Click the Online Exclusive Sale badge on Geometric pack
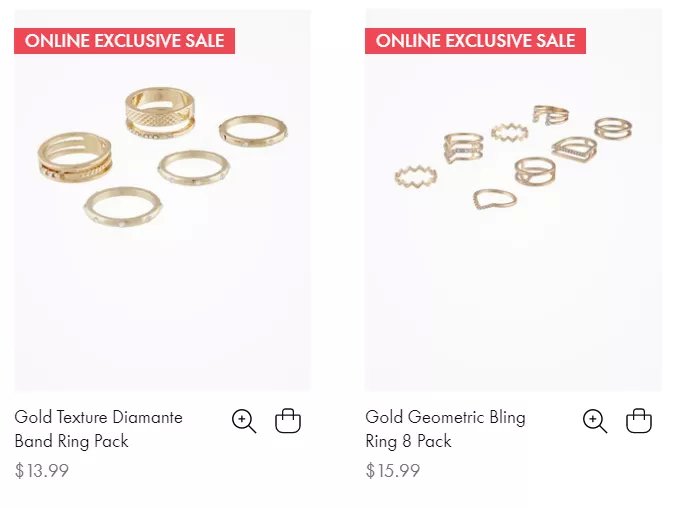The height and width of the screenshot is (508, 678). (x=475, y=41)
